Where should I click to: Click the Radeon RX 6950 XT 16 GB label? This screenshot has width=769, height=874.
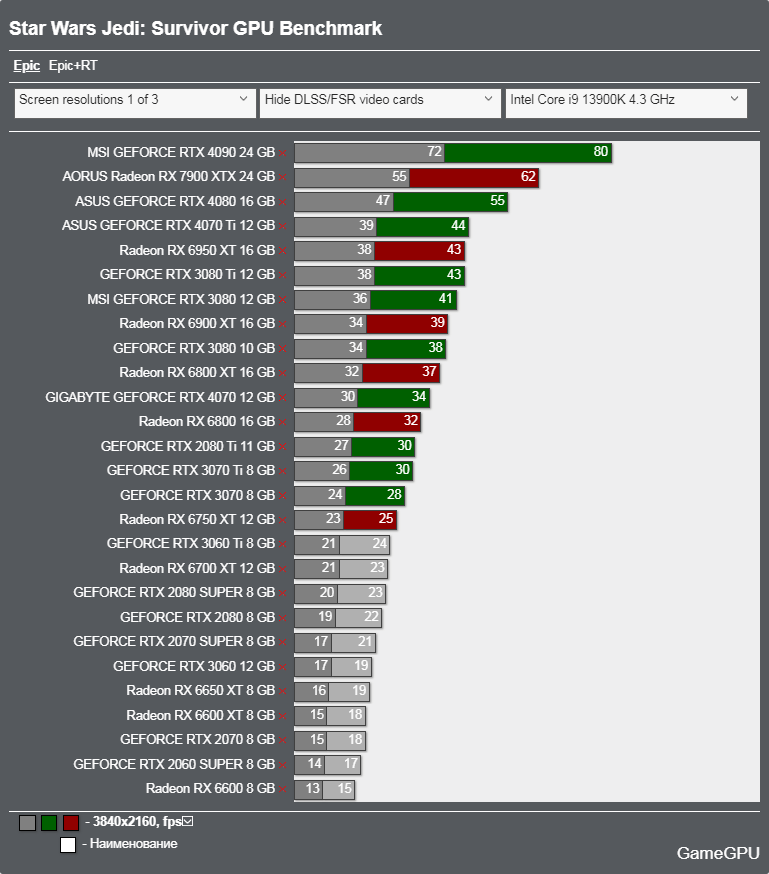point(197,250)
